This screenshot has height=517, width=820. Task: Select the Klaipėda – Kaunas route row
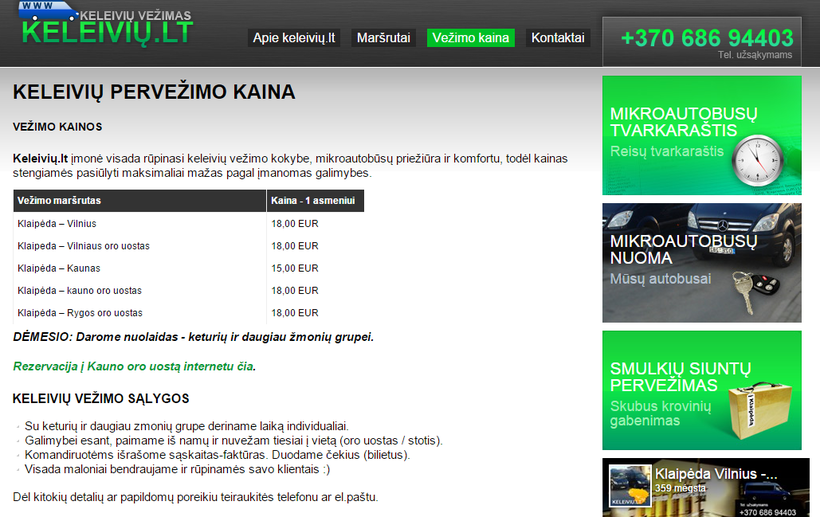[188, 268]
